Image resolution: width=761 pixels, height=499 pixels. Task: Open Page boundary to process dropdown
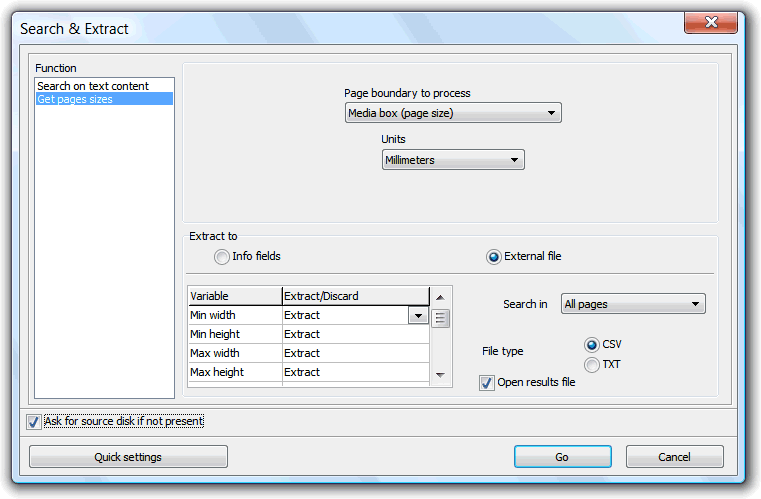[x=453, y=113]
